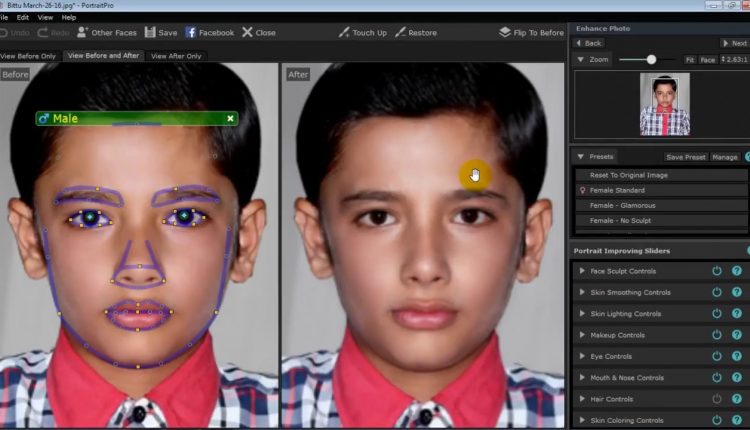Viewport: 750px width, 430px height.
Task: Click the Save floppy disk icon
Action: (x=150, y=32)
